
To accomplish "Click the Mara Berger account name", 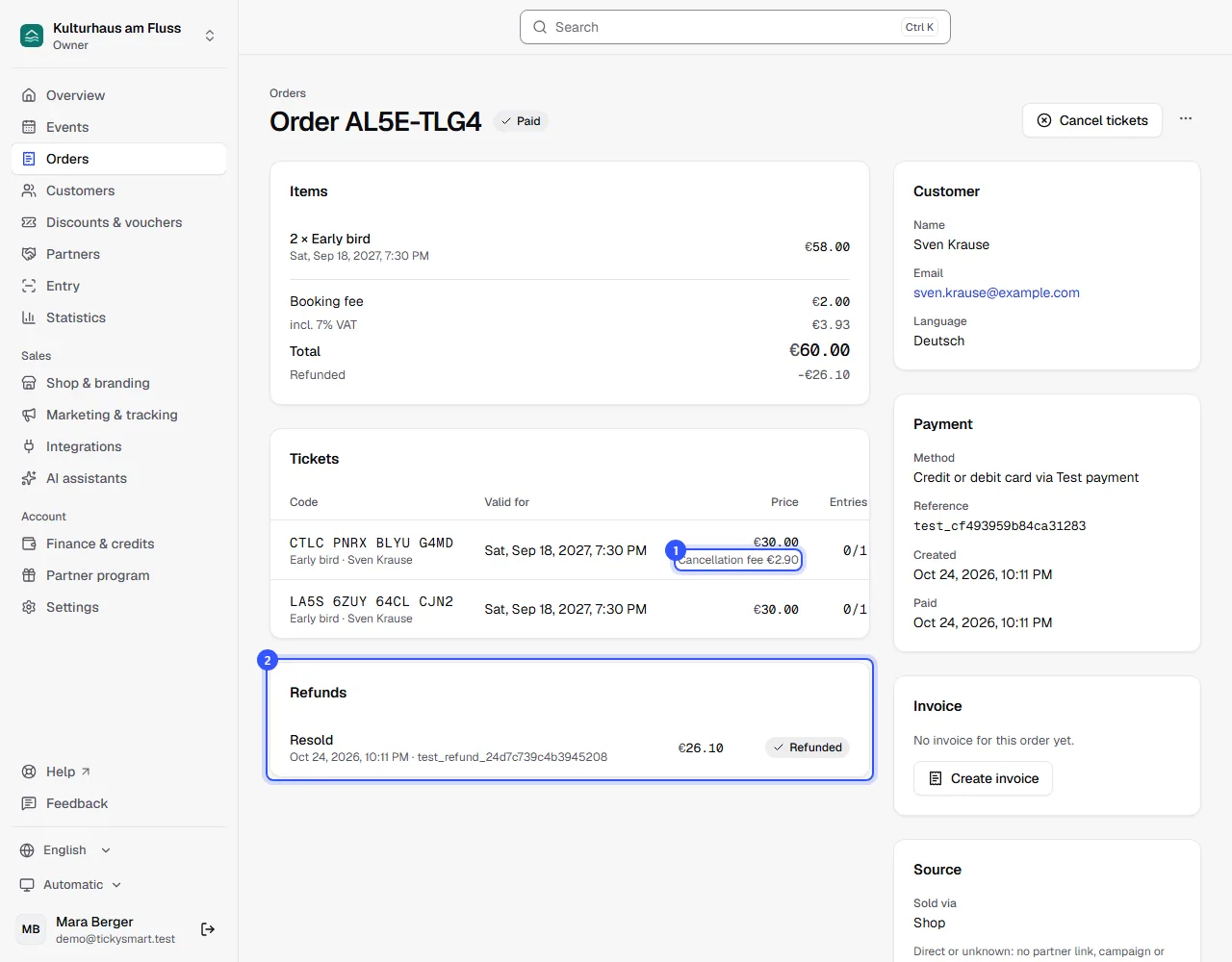I will (94, 922).
